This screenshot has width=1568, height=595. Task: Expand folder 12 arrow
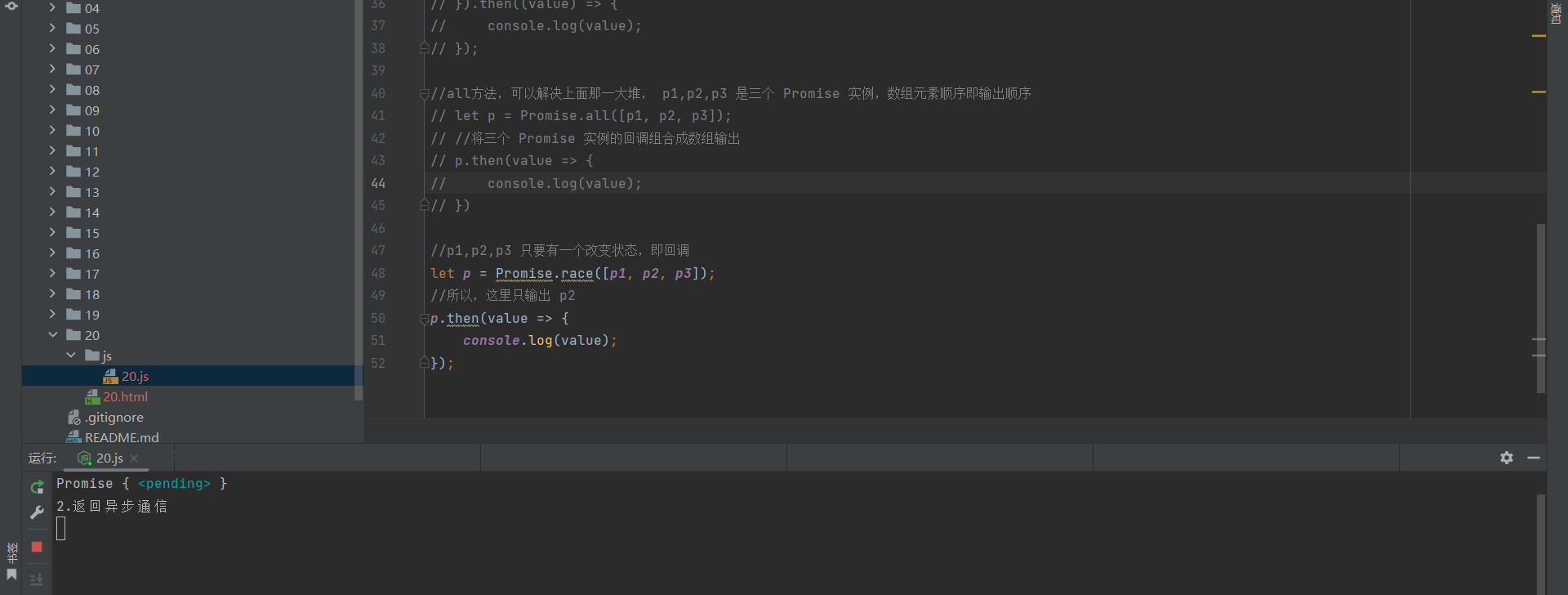click(x=52, y=172)
